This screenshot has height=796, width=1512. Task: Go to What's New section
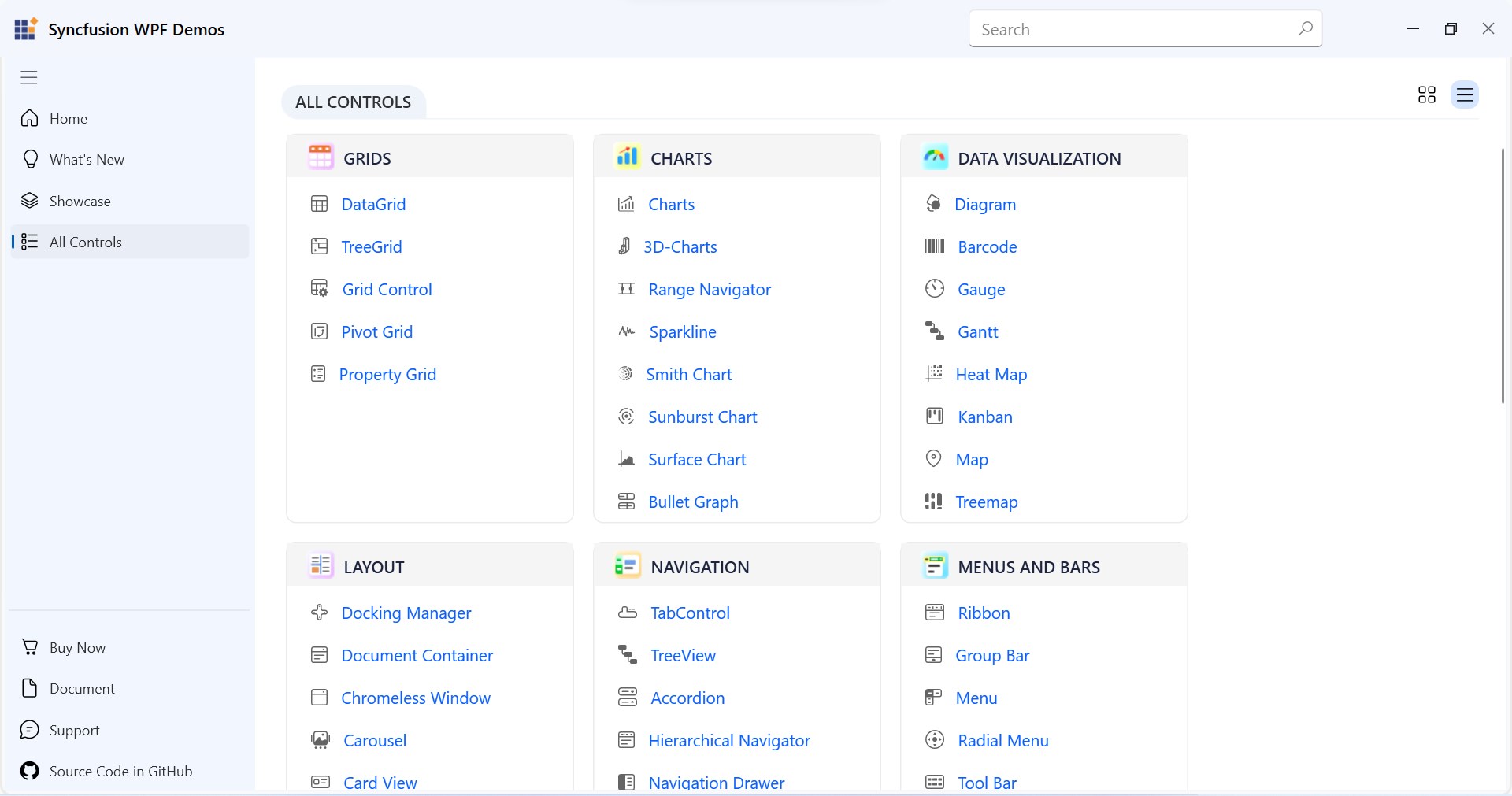(86, 160)
